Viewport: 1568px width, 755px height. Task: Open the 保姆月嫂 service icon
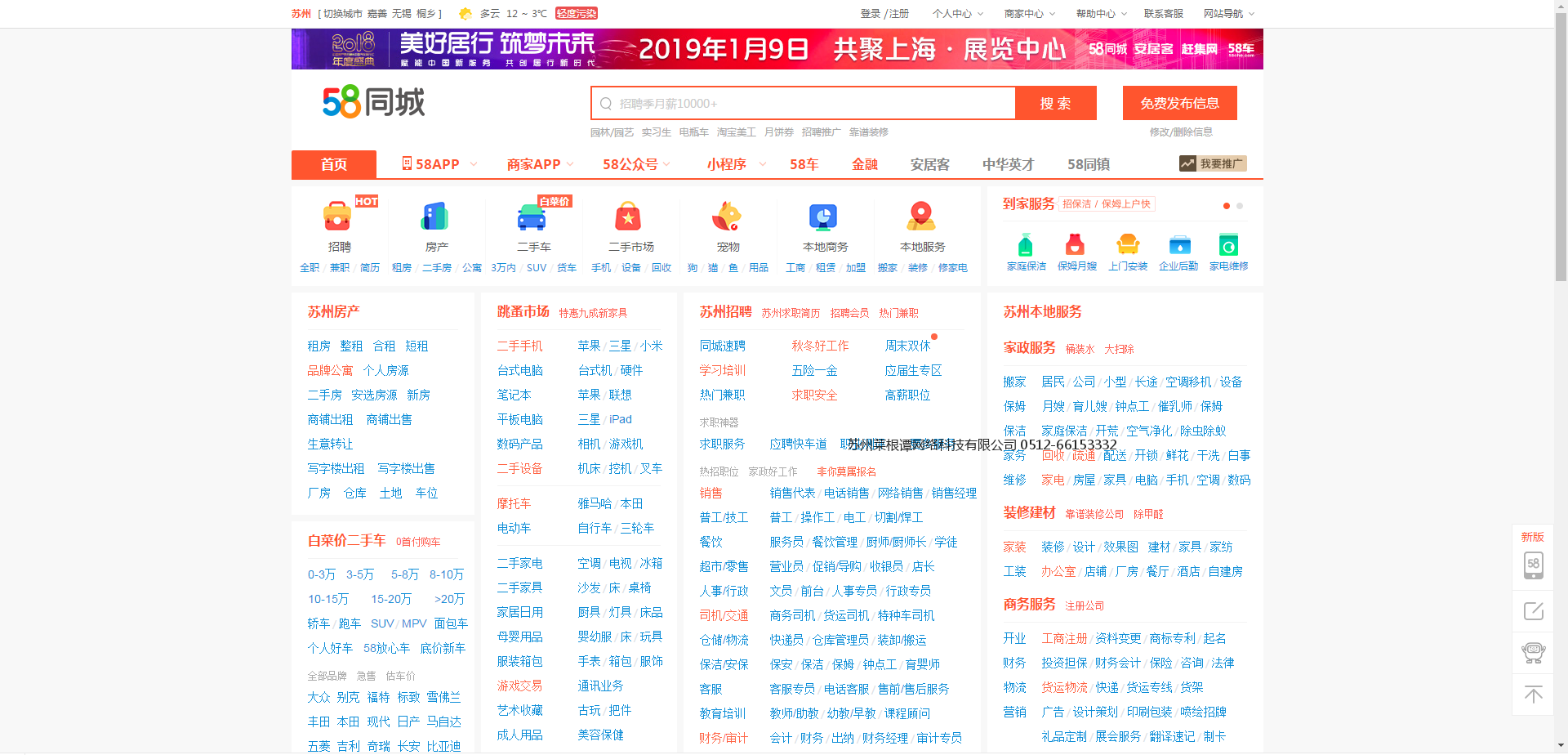click(x=1076, y=244)
